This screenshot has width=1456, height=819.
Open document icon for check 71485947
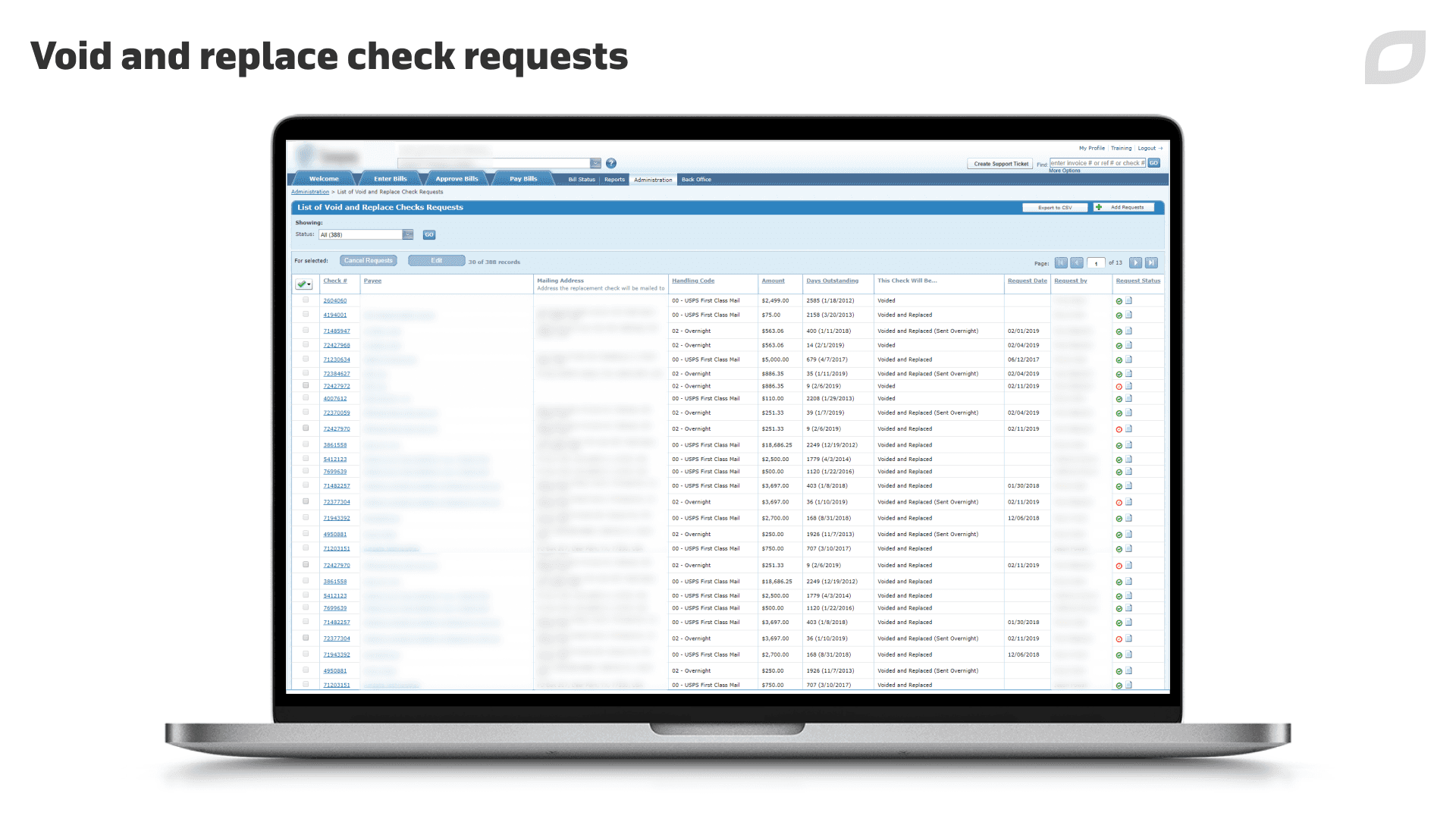(x=1128, y=331)
